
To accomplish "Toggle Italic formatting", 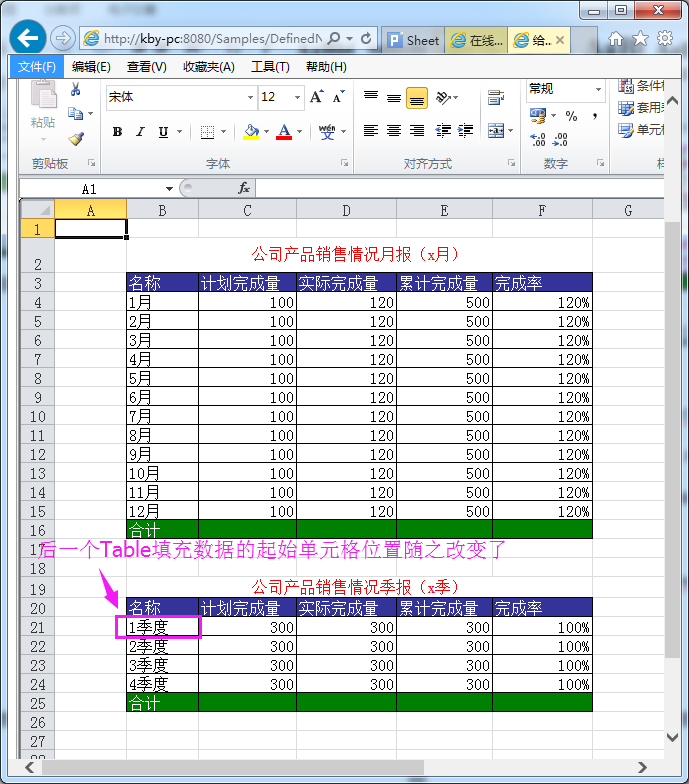I will tap(139, 132).
